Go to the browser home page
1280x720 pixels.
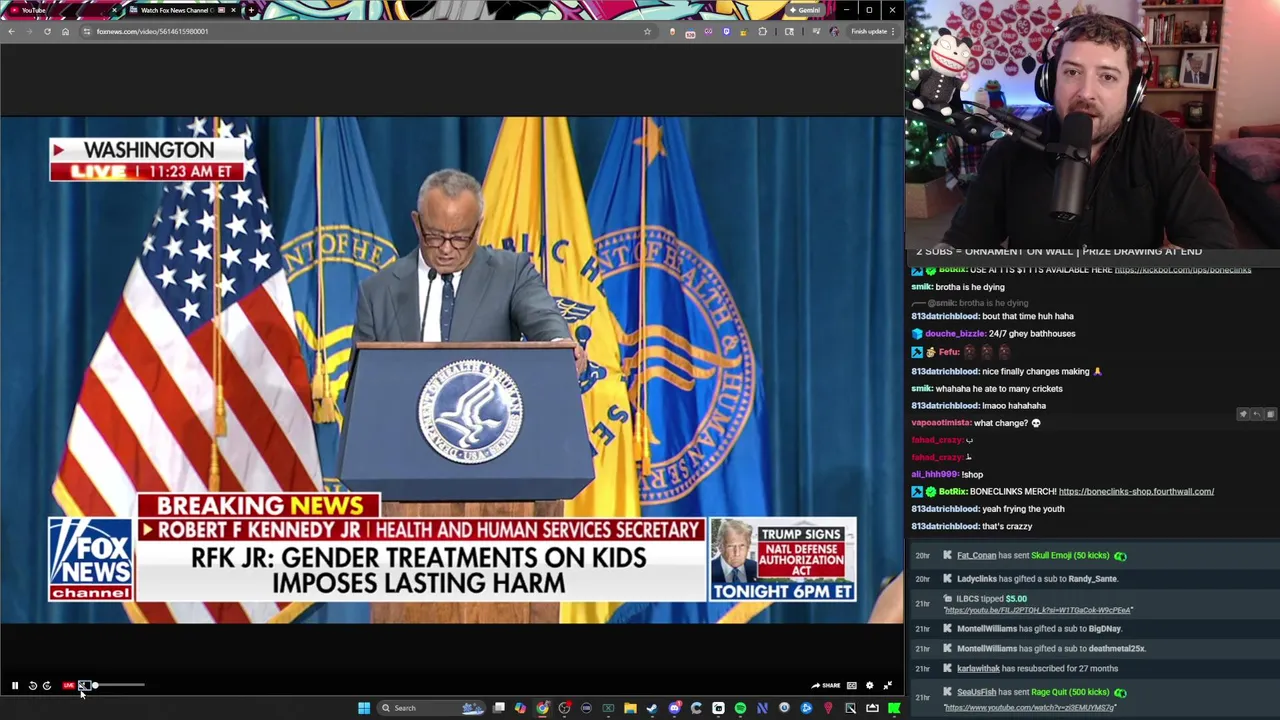(x=65, y=31)
